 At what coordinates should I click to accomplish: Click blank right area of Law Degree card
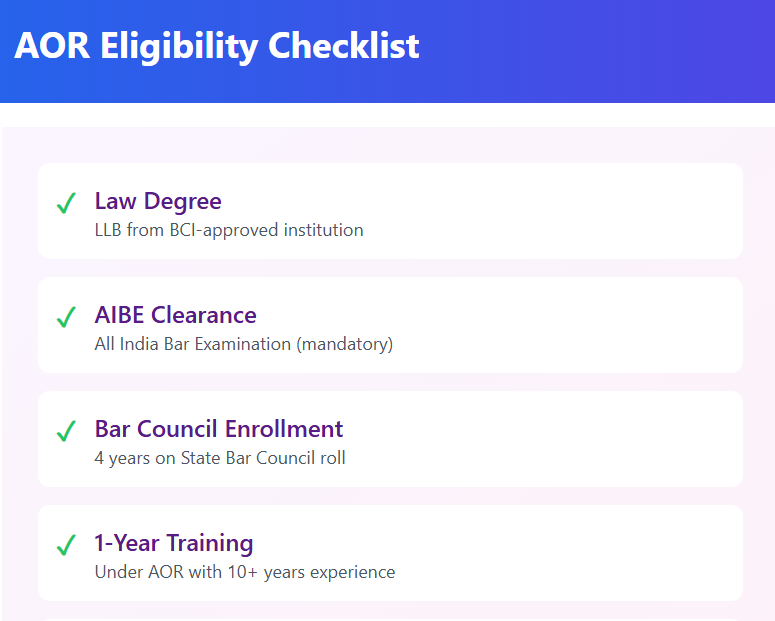coord(600,211)
